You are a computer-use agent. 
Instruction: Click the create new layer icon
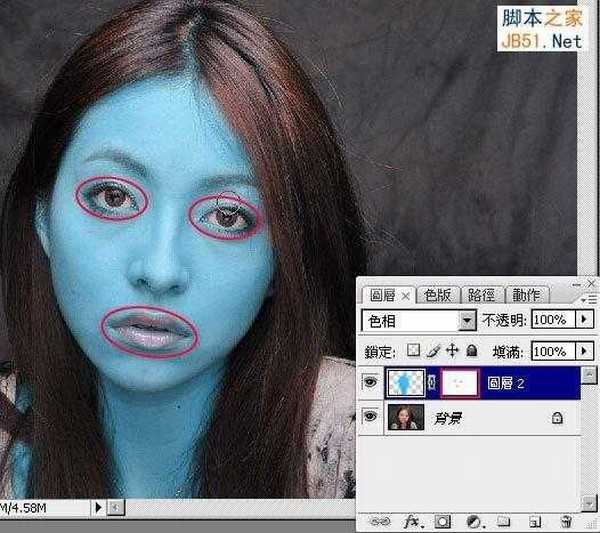point(535,521)
